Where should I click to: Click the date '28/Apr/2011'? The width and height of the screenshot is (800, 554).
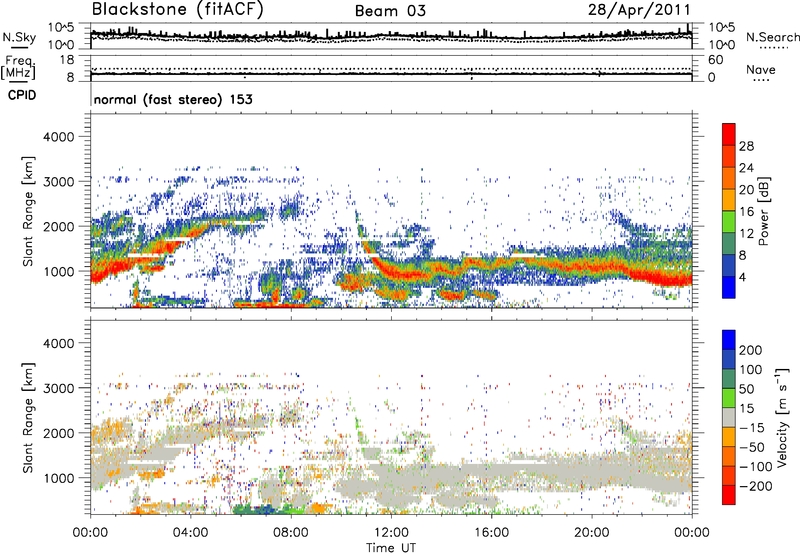tap(639, 10)
